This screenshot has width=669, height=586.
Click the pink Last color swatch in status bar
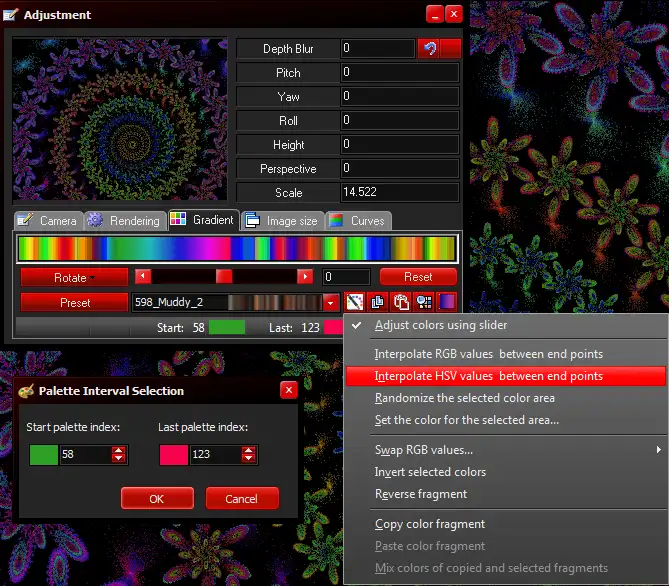click(333, 327)
